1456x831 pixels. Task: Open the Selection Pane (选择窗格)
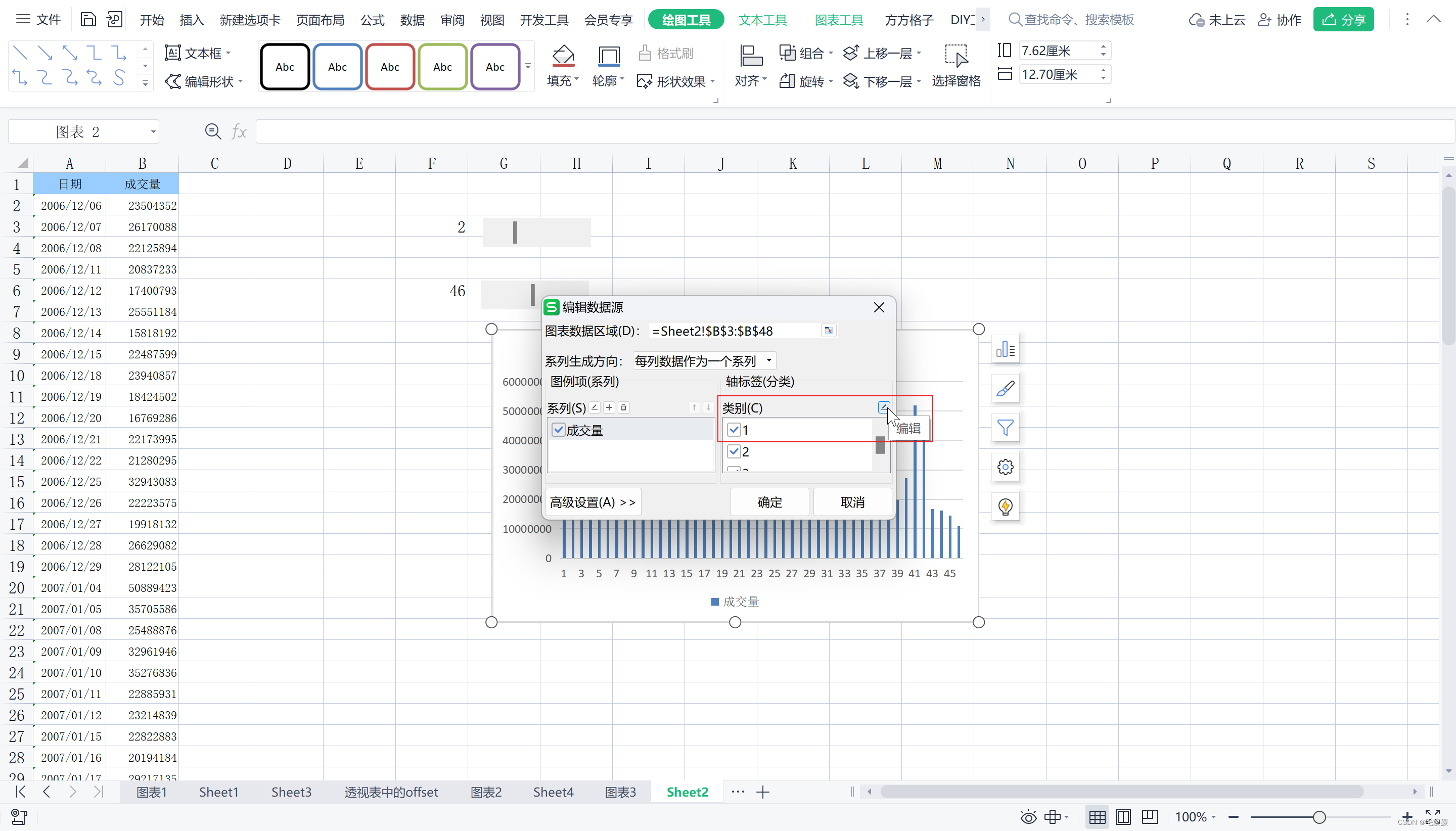coord(956,66)
